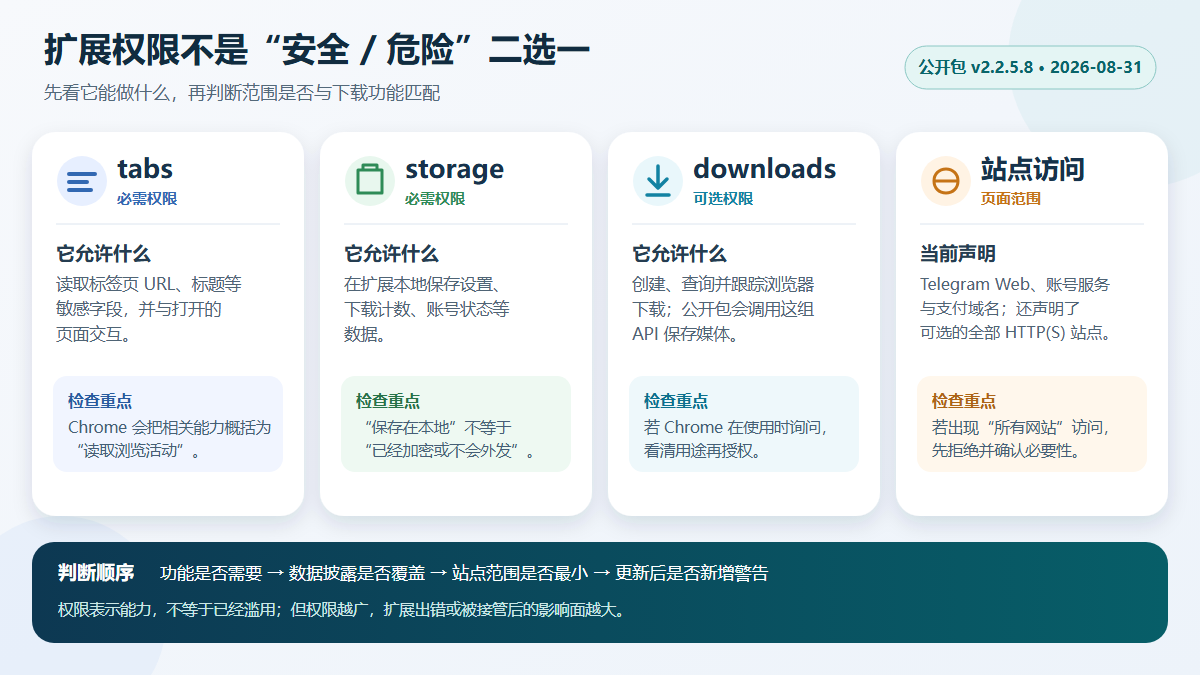This screenshot has width=1200, height=675.
Task: Click 它允许什么 in the storage card
Action: coord(391,254)
